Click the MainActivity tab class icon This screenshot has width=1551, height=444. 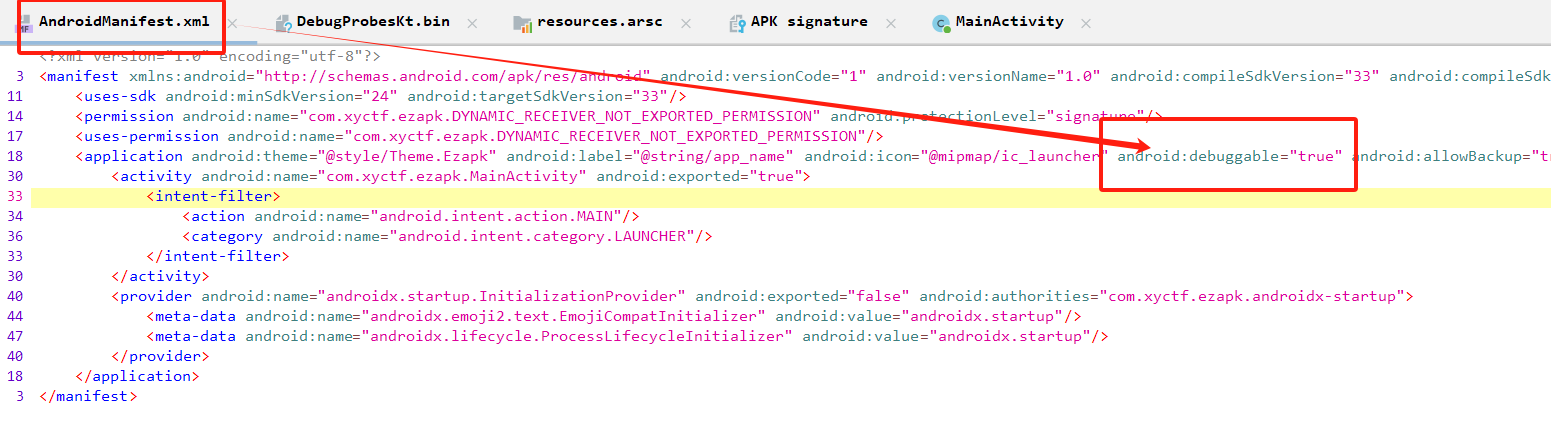[x=940, y=23]
